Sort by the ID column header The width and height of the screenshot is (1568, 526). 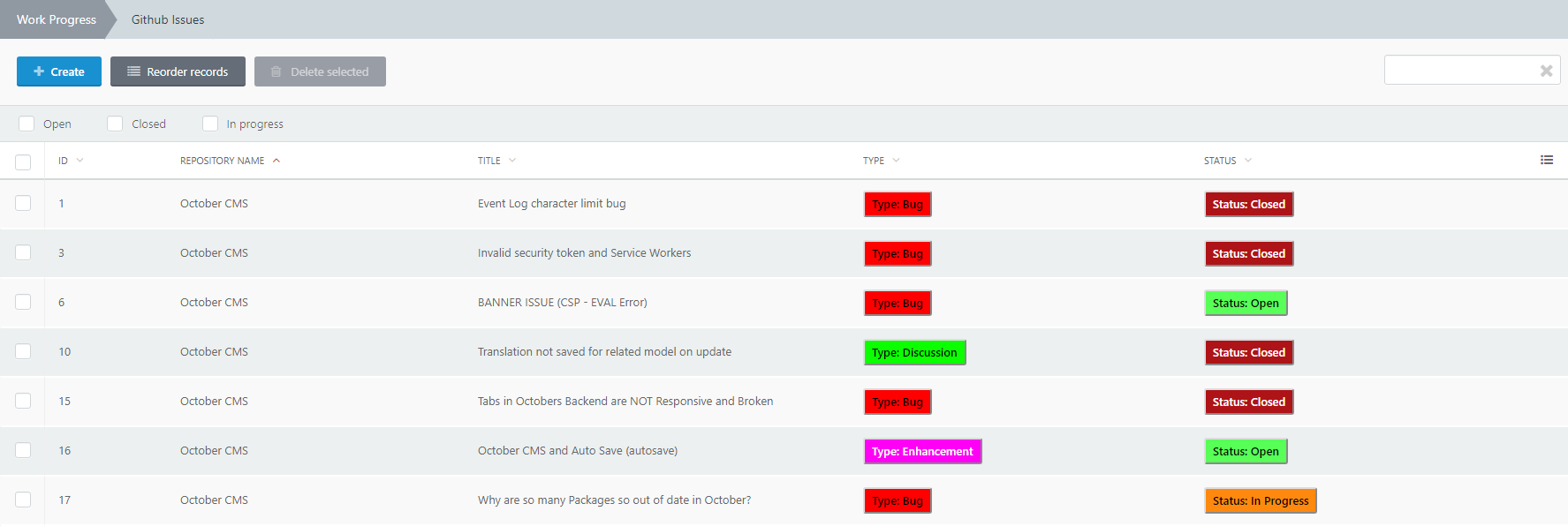click(71, 161)
